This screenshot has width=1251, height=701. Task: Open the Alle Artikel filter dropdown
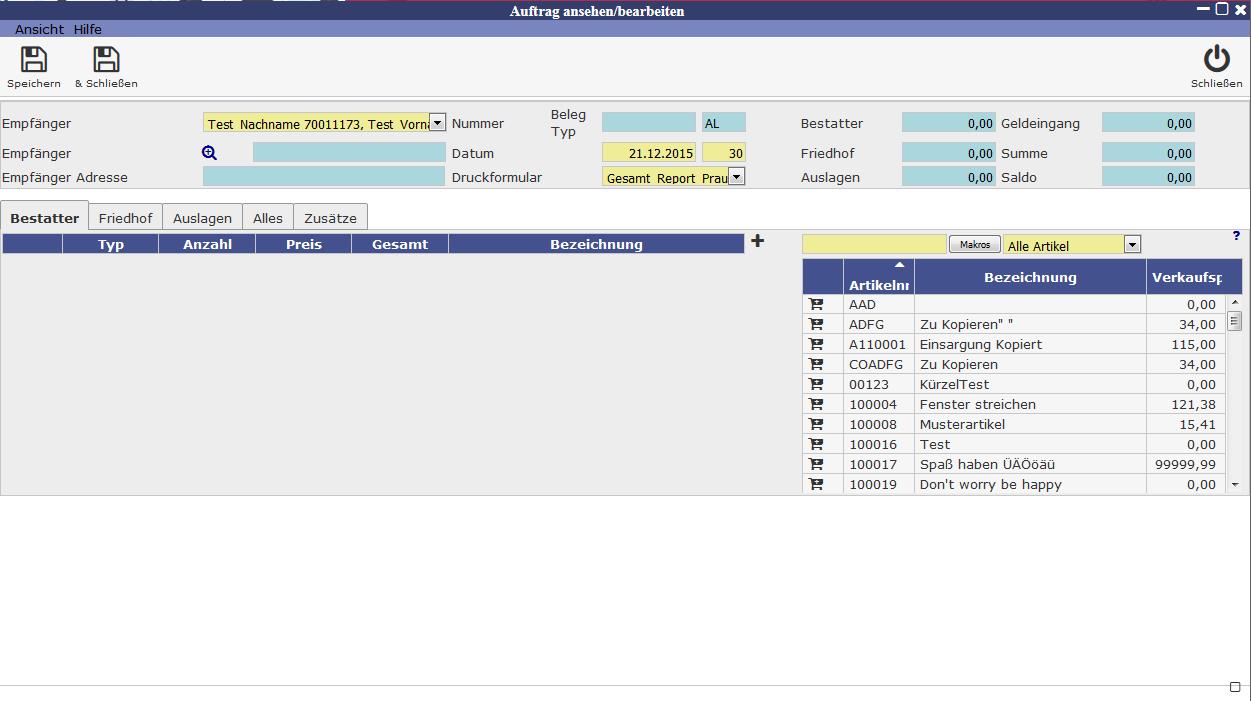click(x=1132, y=245)
